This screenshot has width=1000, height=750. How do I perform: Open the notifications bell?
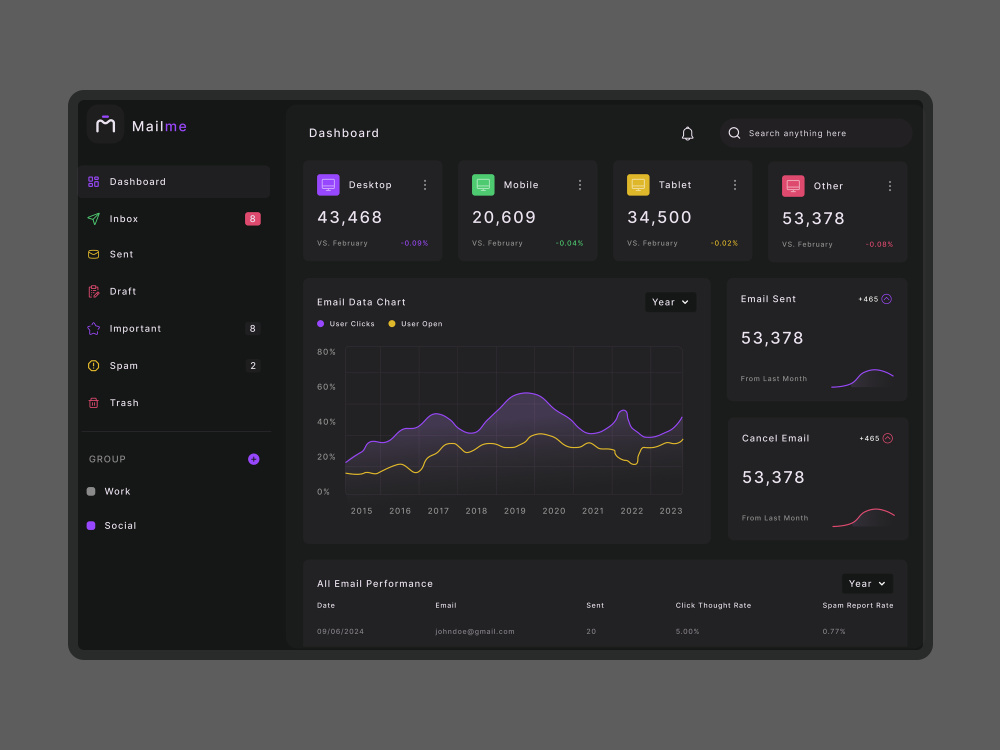point(688,133)
